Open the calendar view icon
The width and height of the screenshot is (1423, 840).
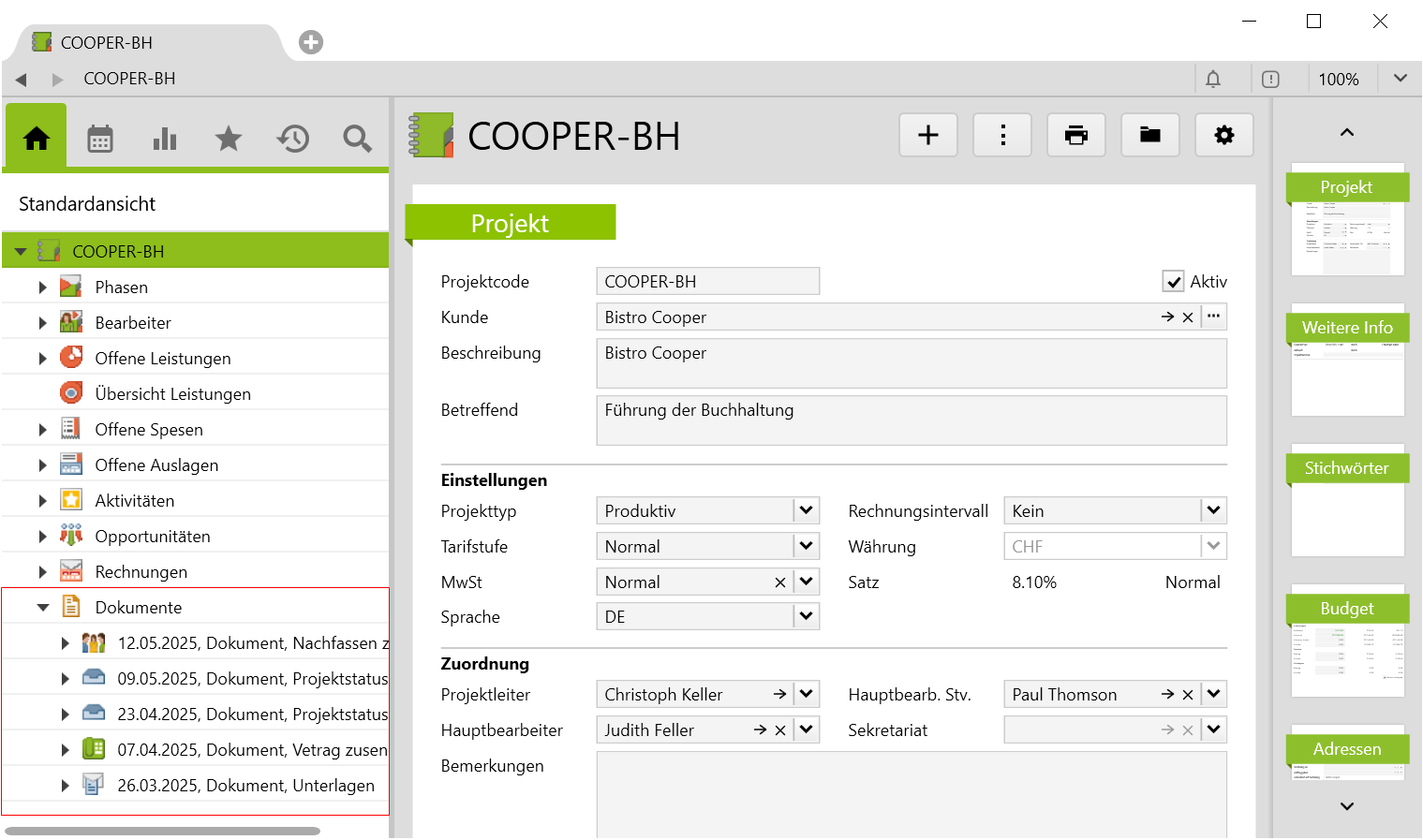(100, 139)
